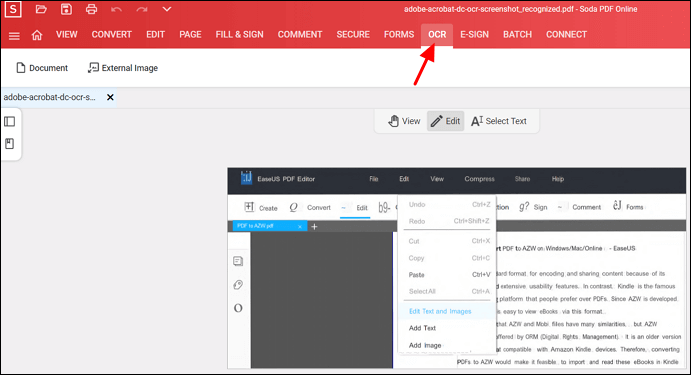Open the Compress menu in EaseUS
This screenshot has width=691, height=375.
tap(479, 179)
